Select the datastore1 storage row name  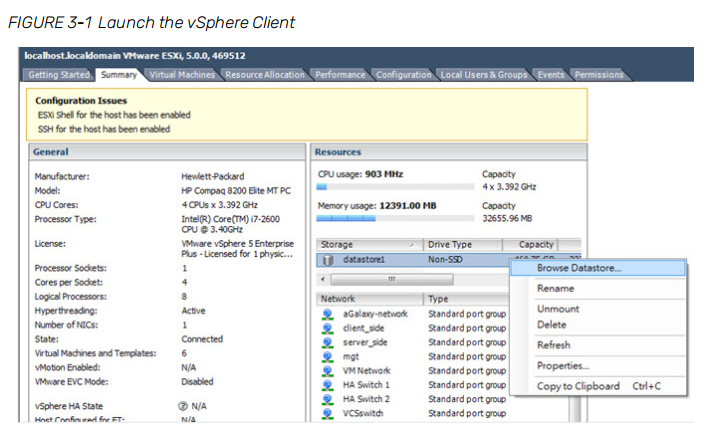364,260
